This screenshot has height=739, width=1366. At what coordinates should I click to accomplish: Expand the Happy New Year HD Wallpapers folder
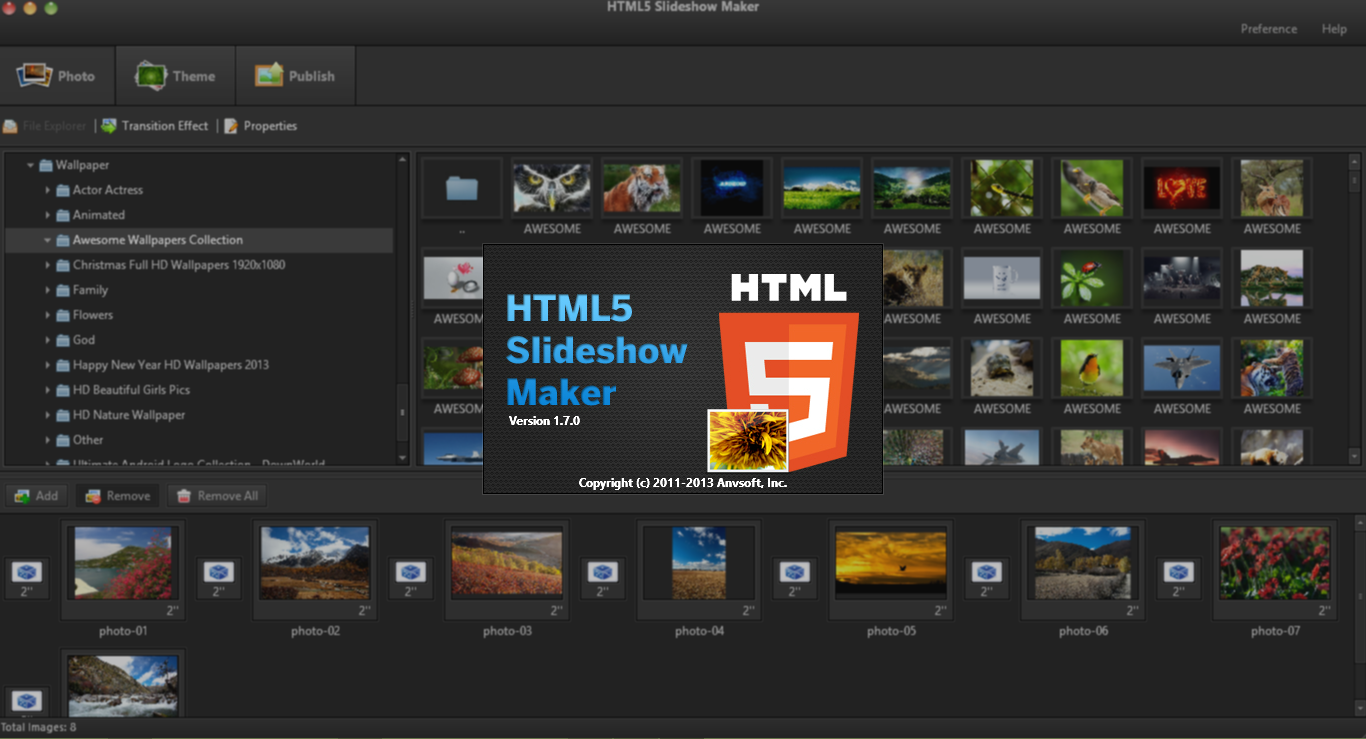point(48,365)
